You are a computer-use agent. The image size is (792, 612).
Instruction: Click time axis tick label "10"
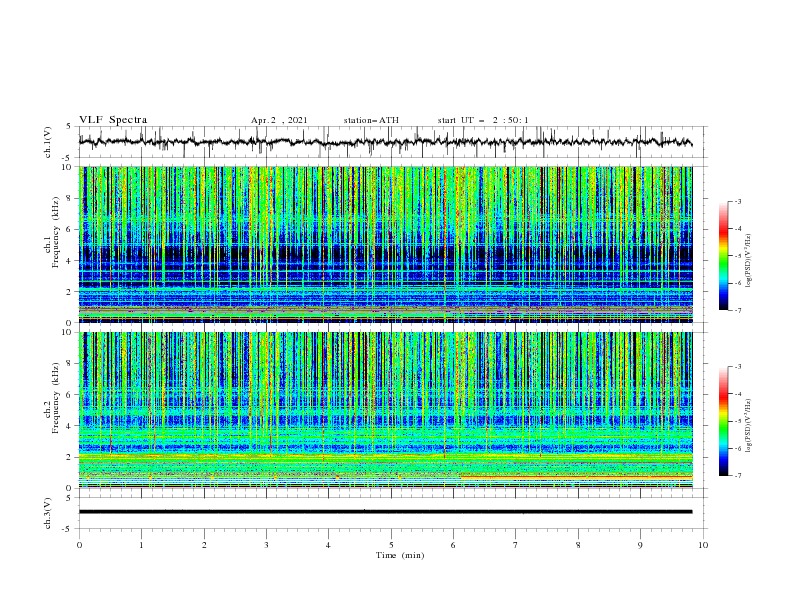(703, 545)
